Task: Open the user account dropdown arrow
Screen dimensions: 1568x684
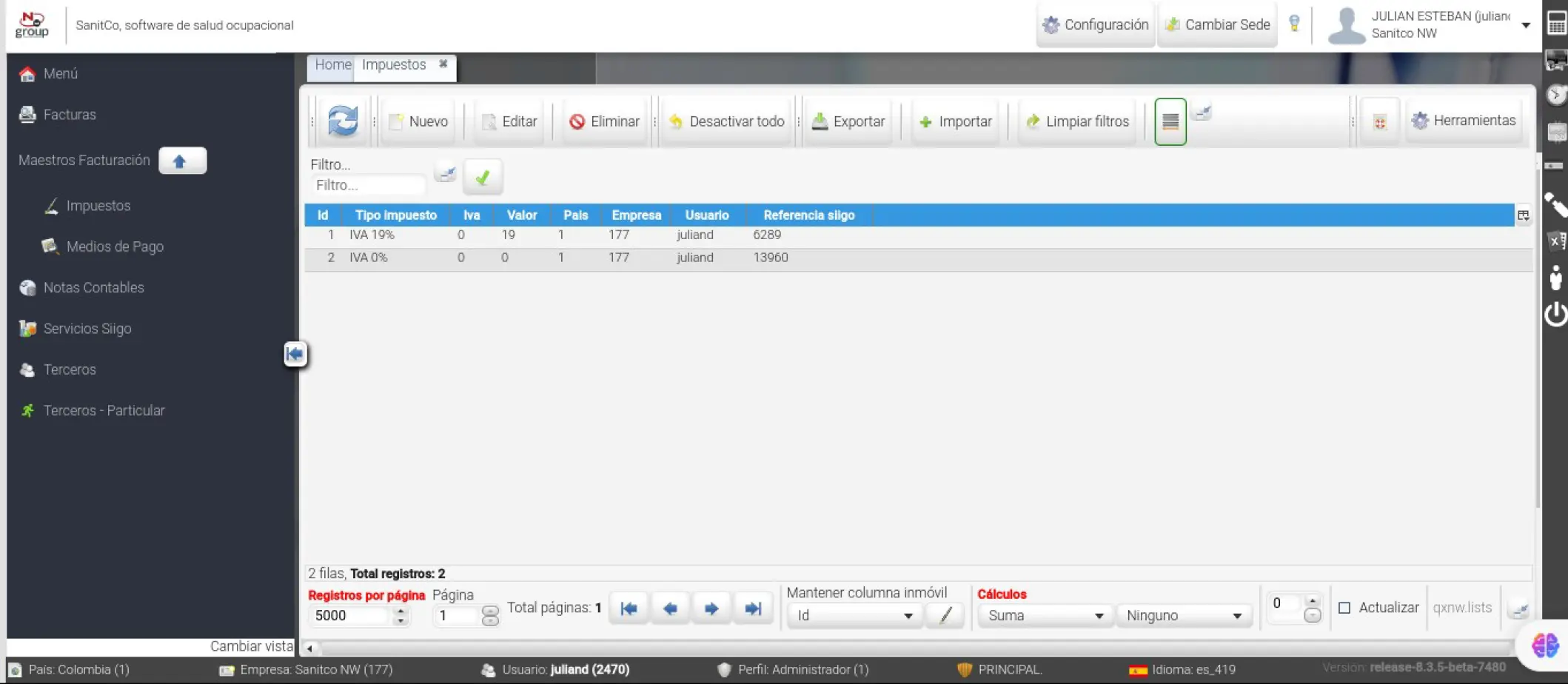Action: pyautogui.click(x=1526, y=25)
